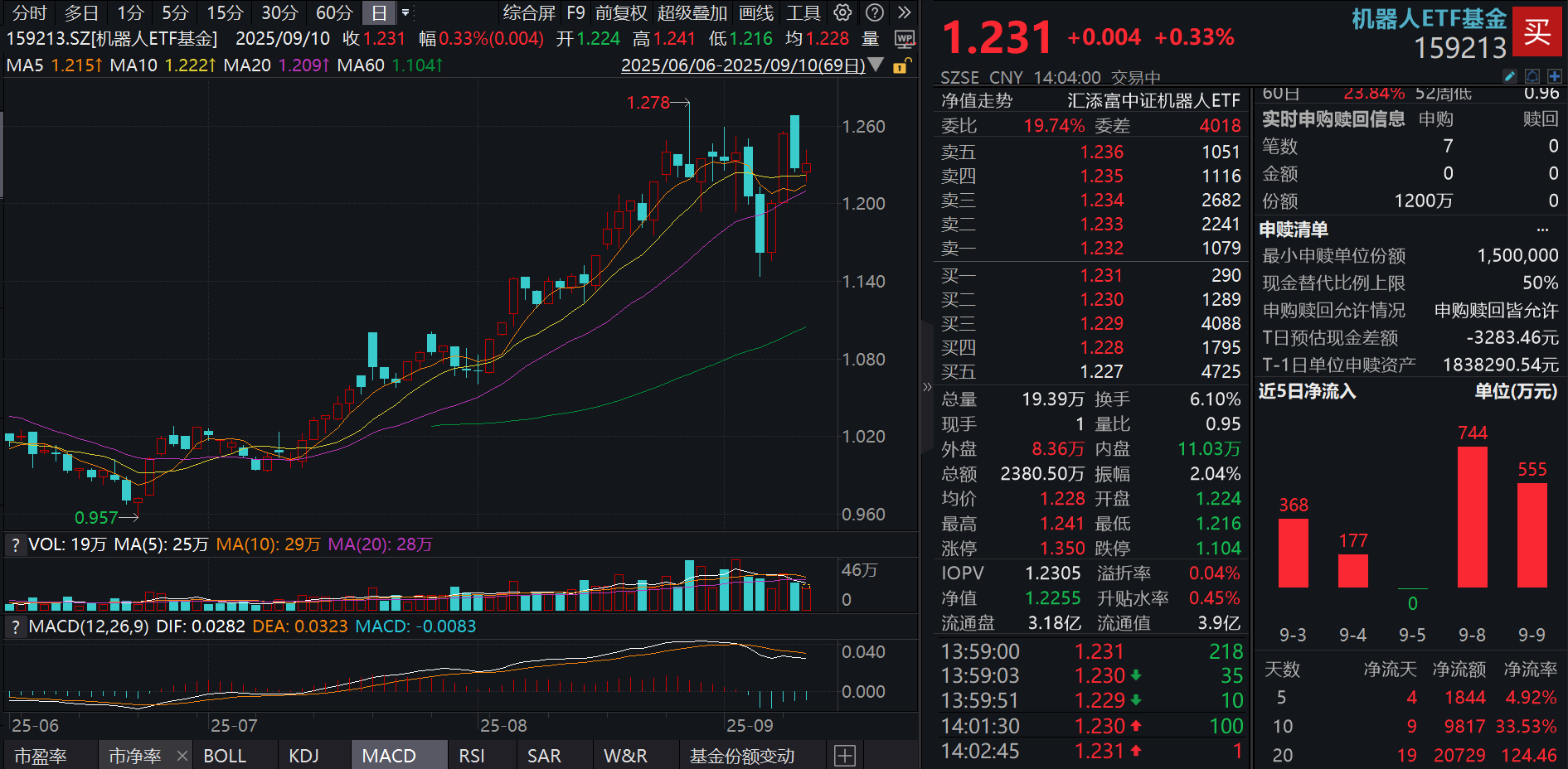Click the pencil edit icon near 买
The image size is (1568, 769).
tap(1511, 75)
